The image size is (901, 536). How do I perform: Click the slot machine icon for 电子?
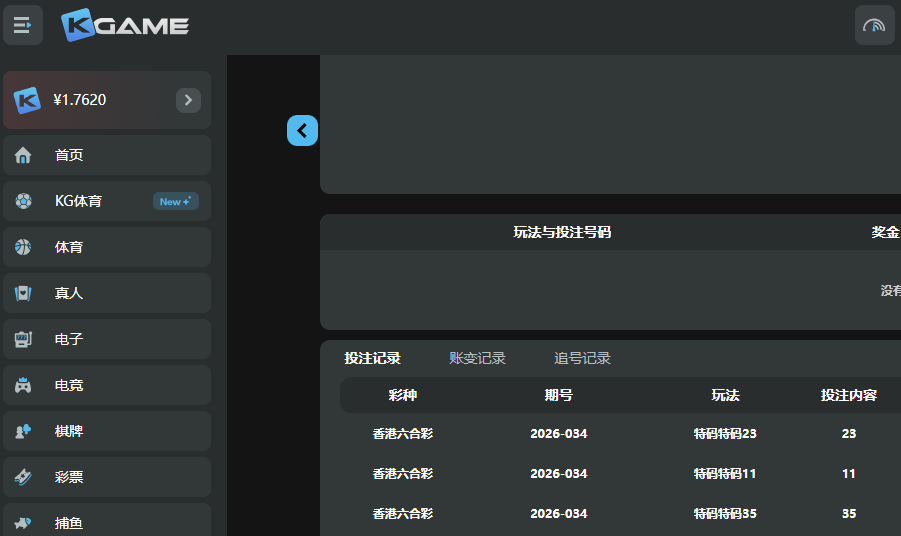(x=23, y=339)
